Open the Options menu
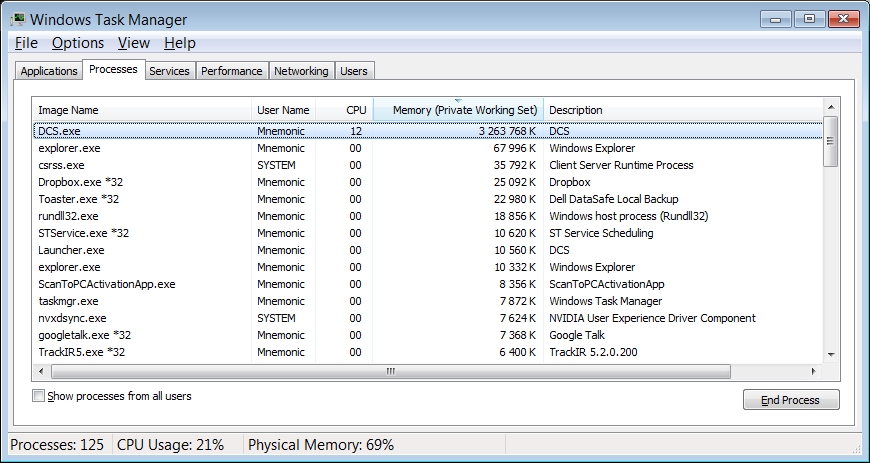Screen dimensions: 870x463 pyautogui.click(x=78, y=43)
